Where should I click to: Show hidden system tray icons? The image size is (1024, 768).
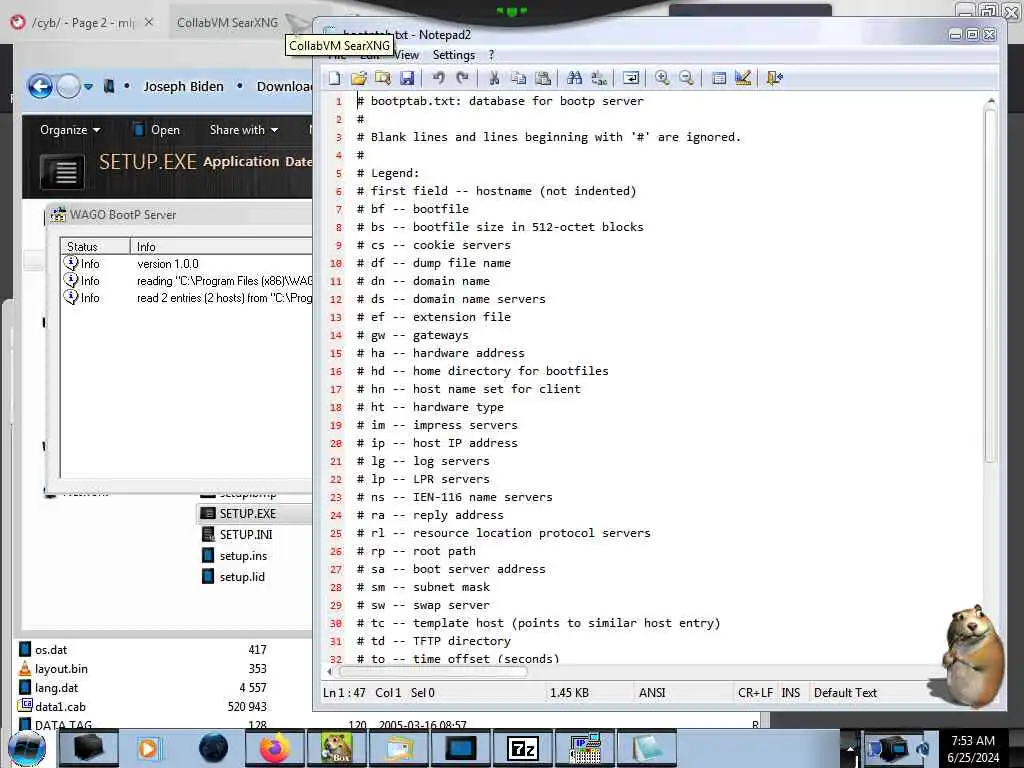[850, 748]
